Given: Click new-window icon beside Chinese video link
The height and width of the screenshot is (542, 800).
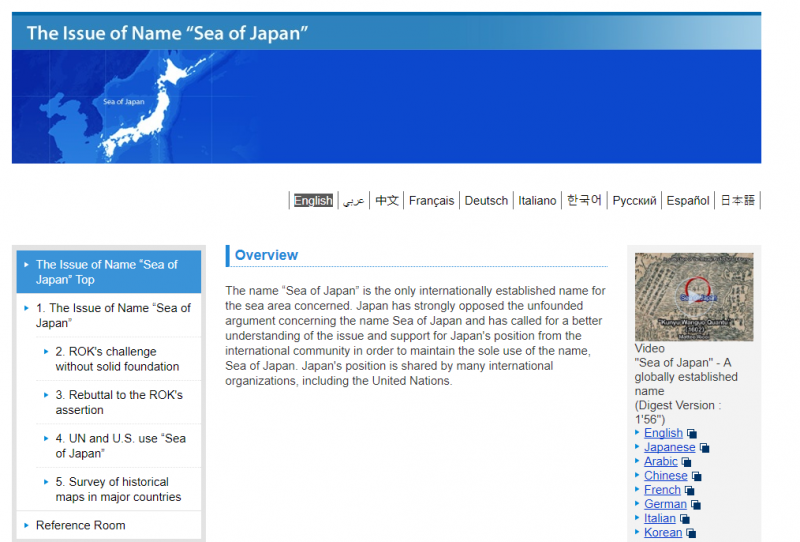Looking at the screenshot, I should click(x=696, y=477).
